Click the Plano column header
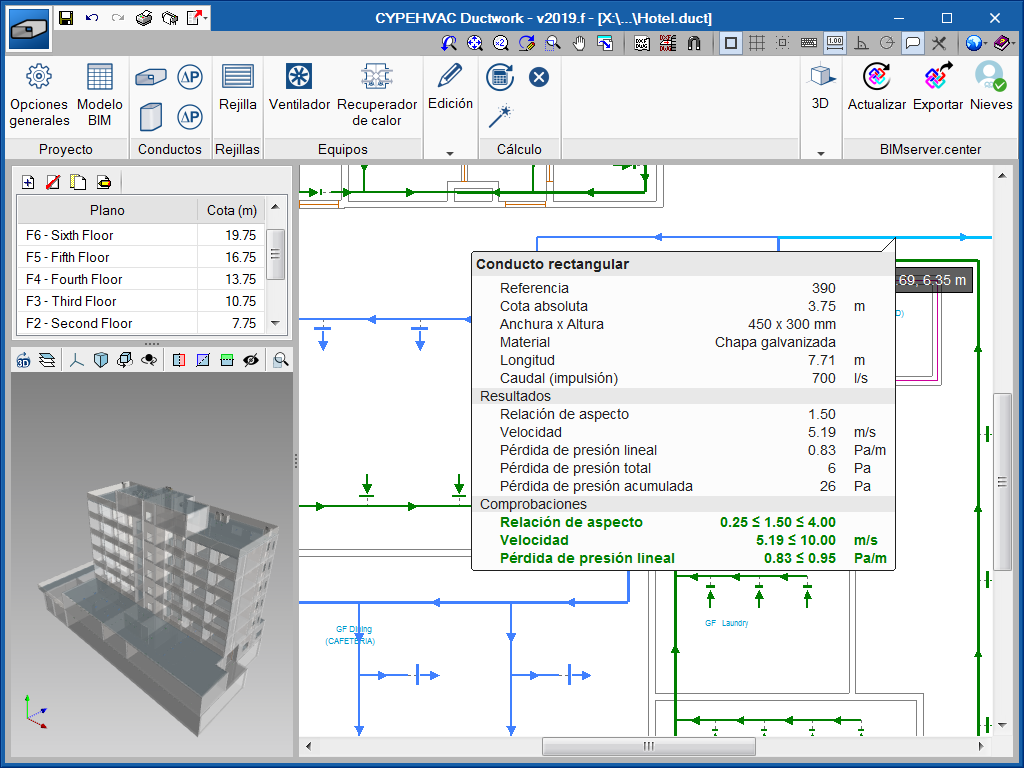The height and width of the screenshot is (768, 1024). click(x=107, y=210)
